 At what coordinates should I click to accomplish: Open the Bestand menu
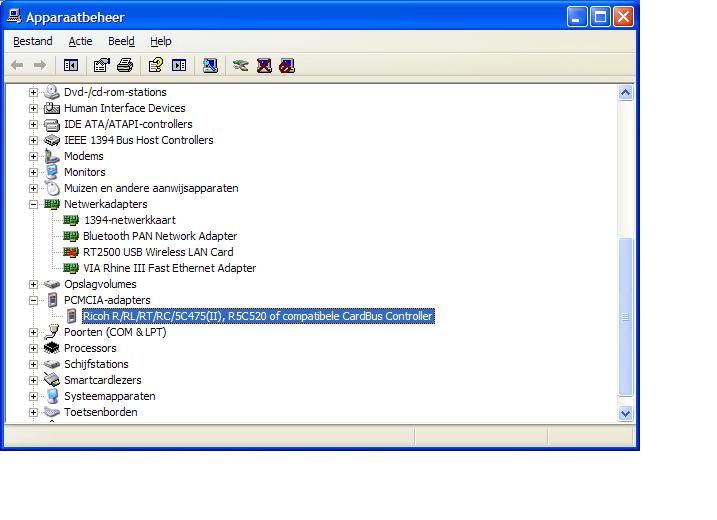coord(33,41)
